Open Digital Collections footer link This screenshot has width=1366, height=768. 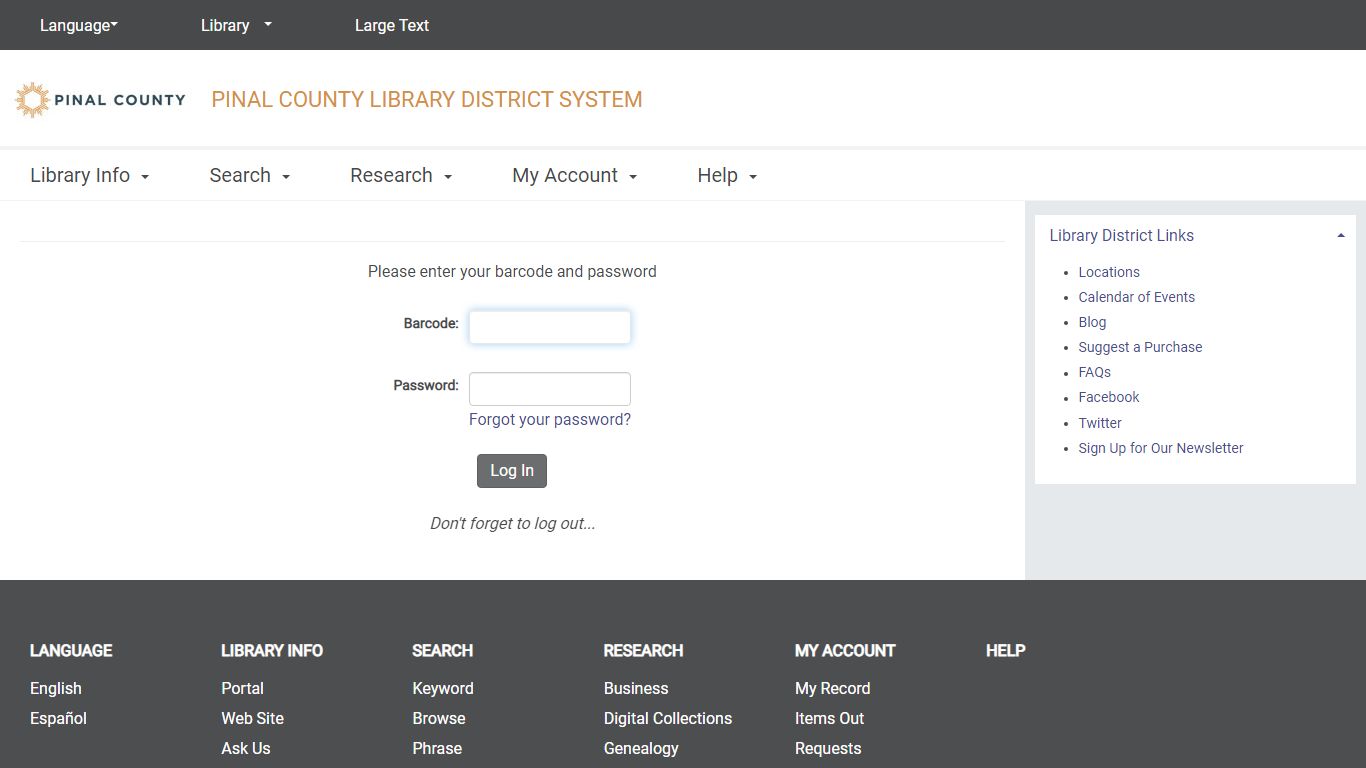pyautogui.click(x=668, y=718)
